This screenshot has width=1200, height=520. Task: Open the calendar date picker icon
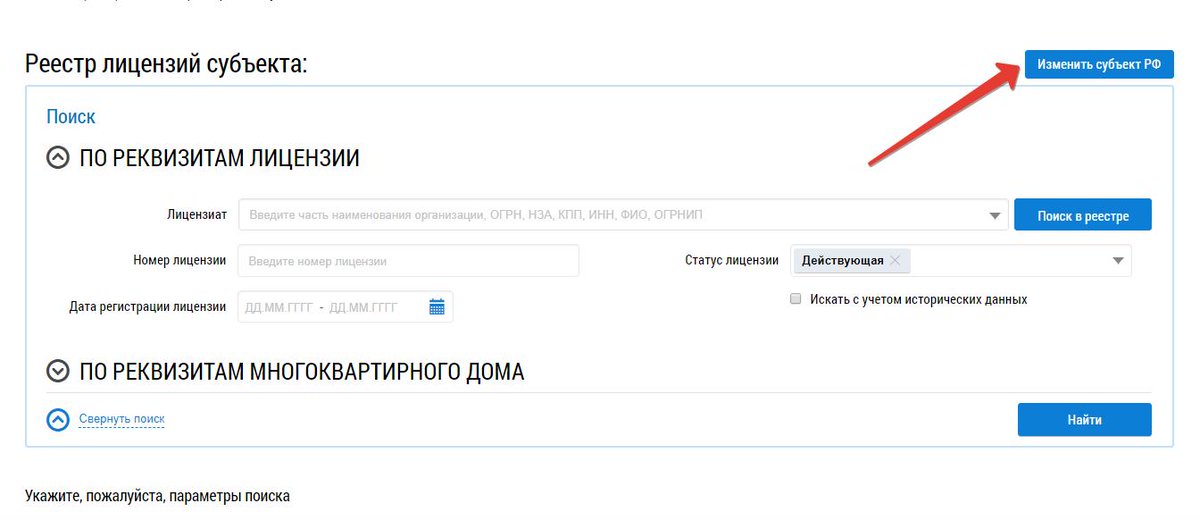[437, 307]
